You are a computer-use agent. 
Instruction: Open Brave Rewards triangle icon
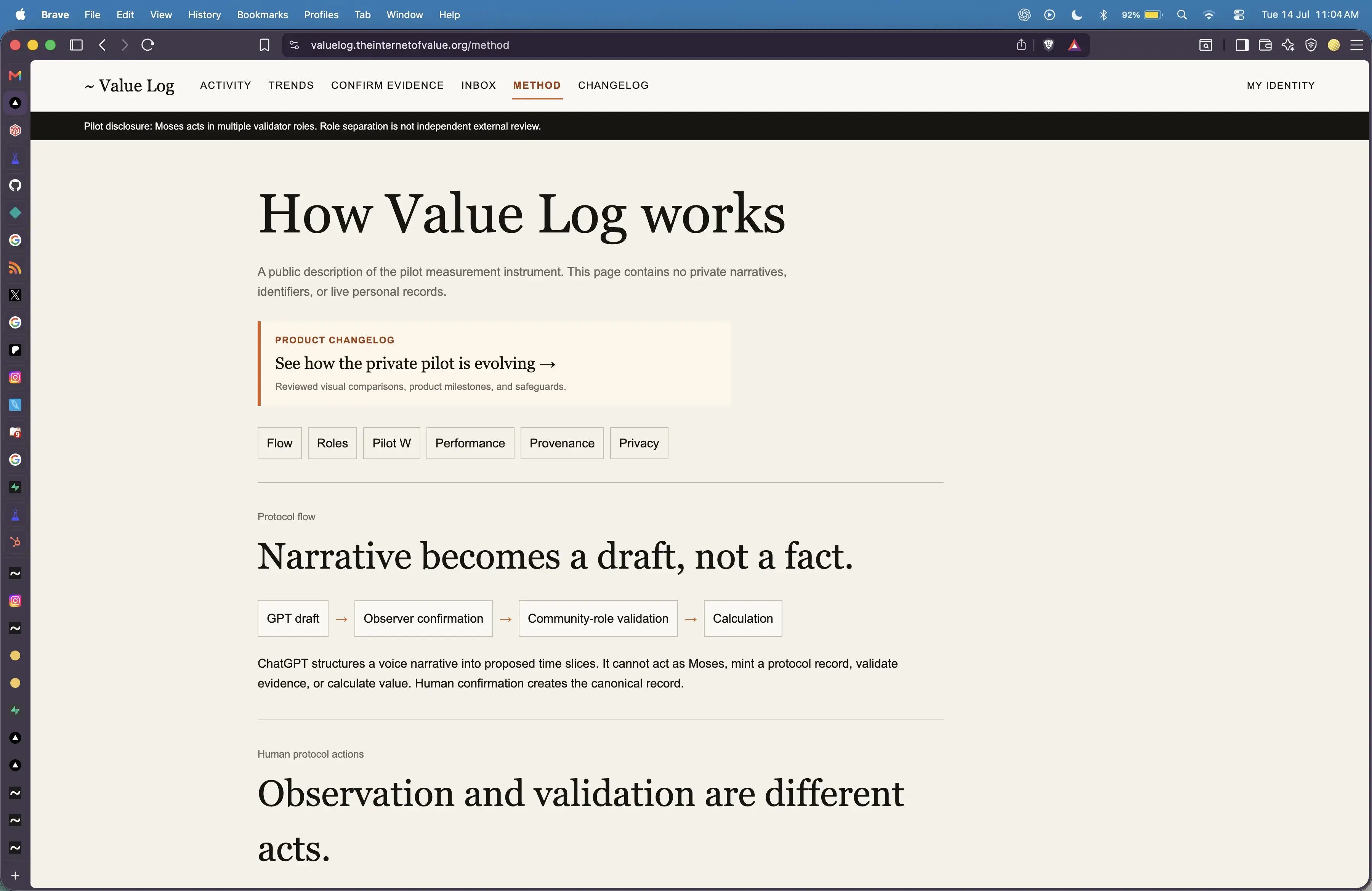click(1074, 45)
